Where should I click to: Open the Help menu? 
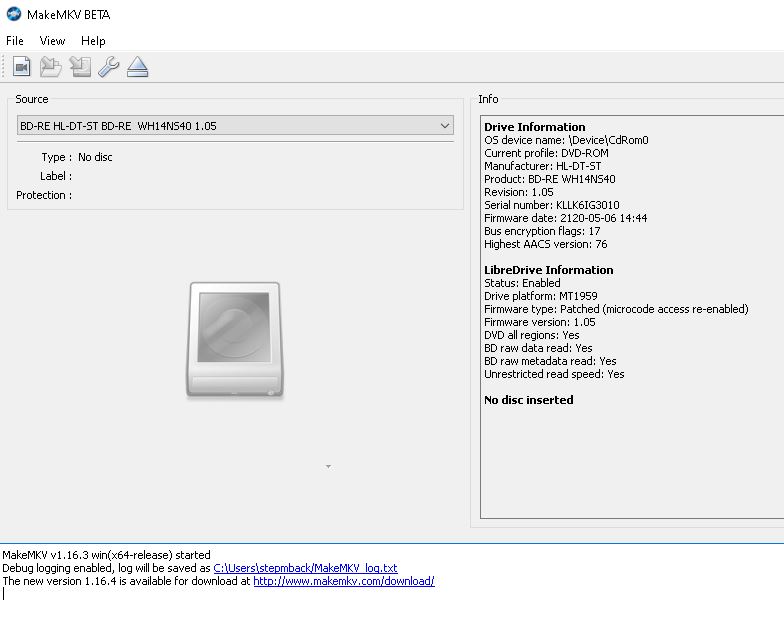(93, 41)
